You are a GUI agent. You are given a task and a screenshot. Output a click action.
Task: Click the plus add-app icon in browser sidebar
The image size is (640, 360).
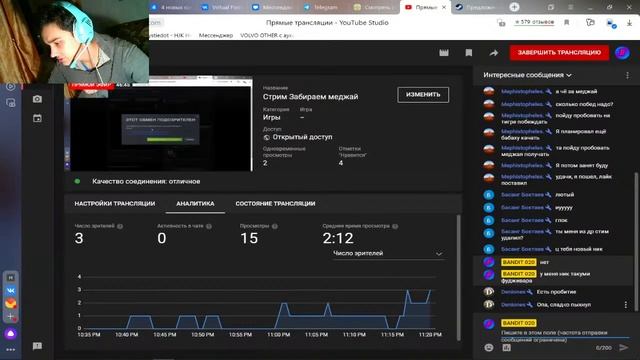(11, 316)
